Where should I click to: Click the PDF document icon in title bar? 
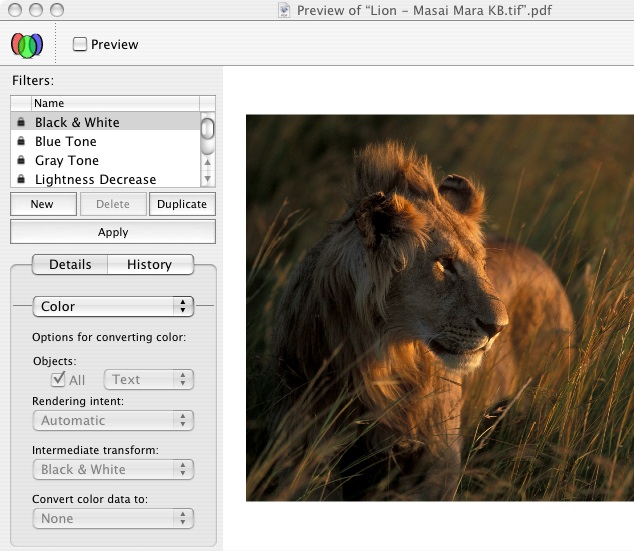tap(284, 10)
